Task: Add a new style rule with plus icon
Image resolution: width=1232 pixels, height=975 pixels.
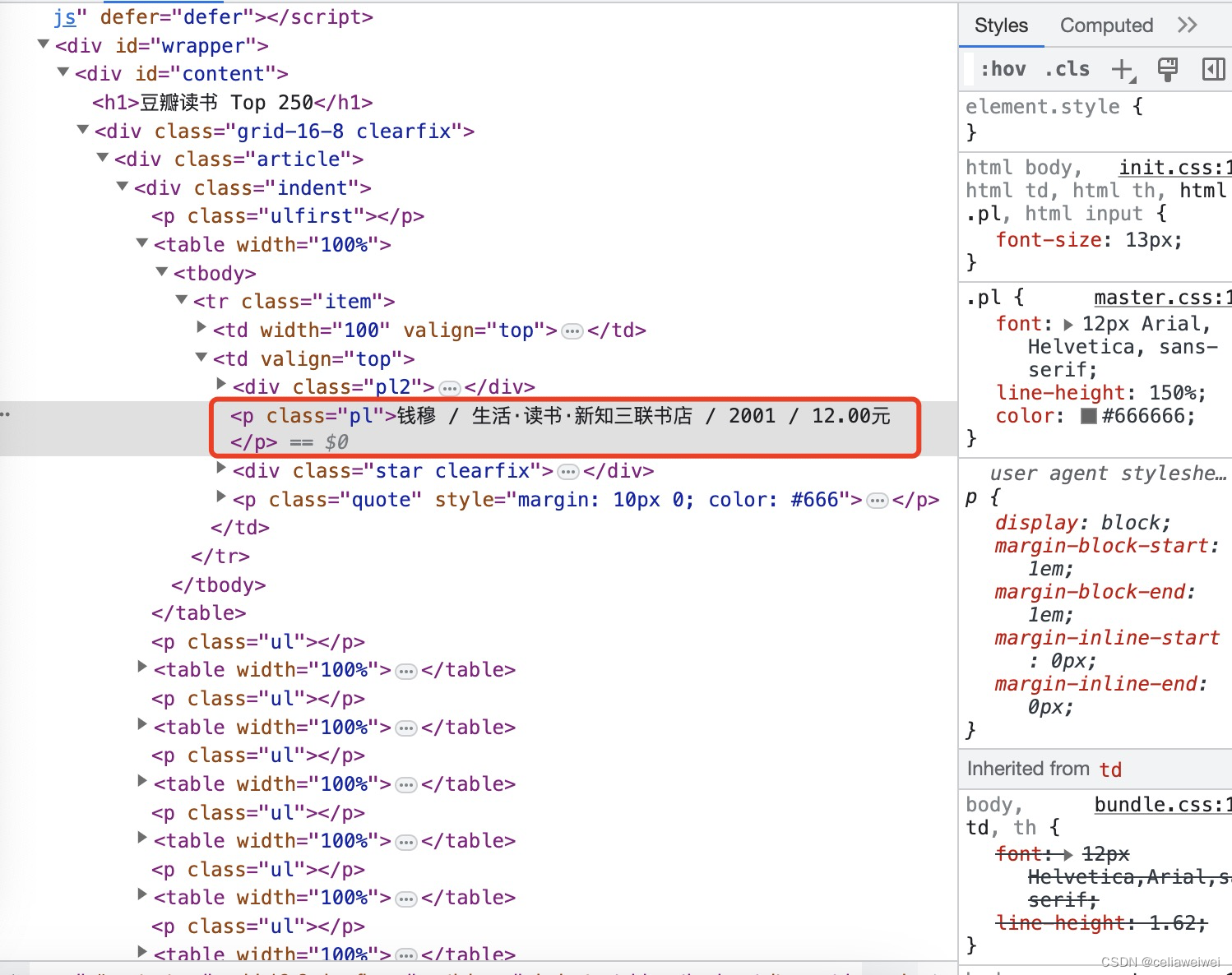Action: [x=1123, y=70]
